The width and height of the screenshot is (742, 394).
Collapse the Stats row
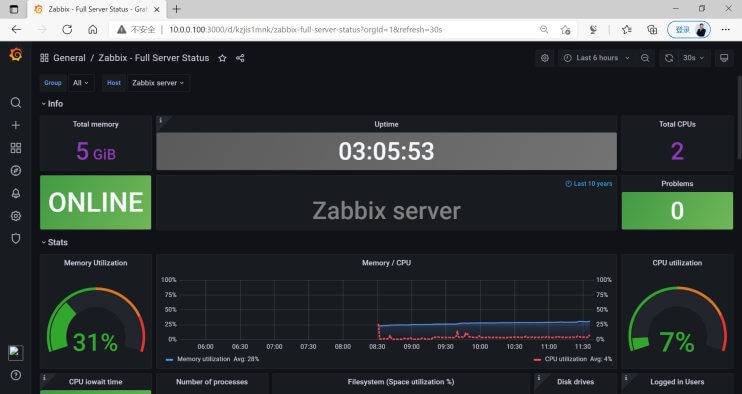click(54, 242)
